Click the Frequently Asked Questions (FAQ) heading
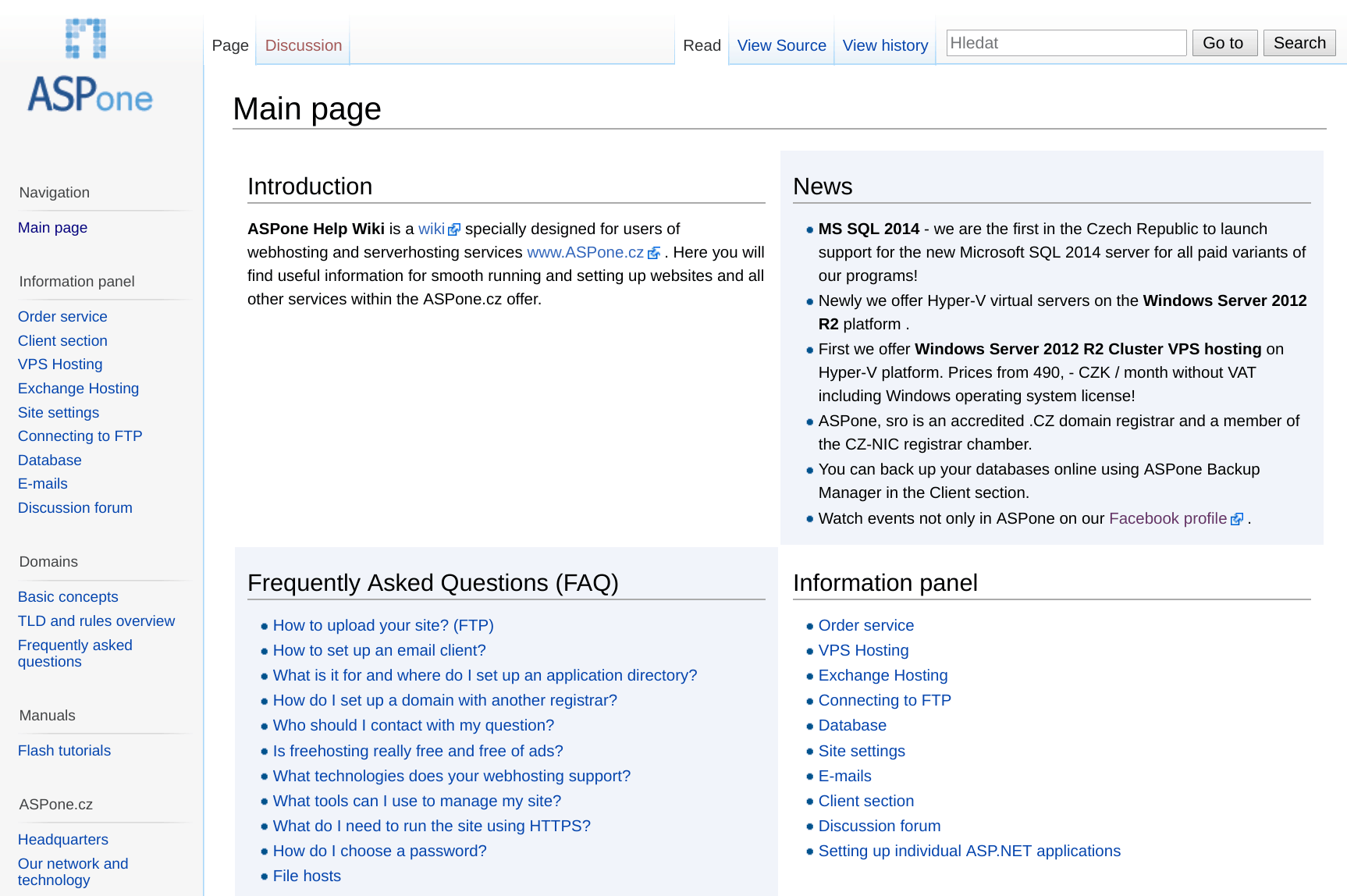The image size is (1347, 896). [433, 583]
